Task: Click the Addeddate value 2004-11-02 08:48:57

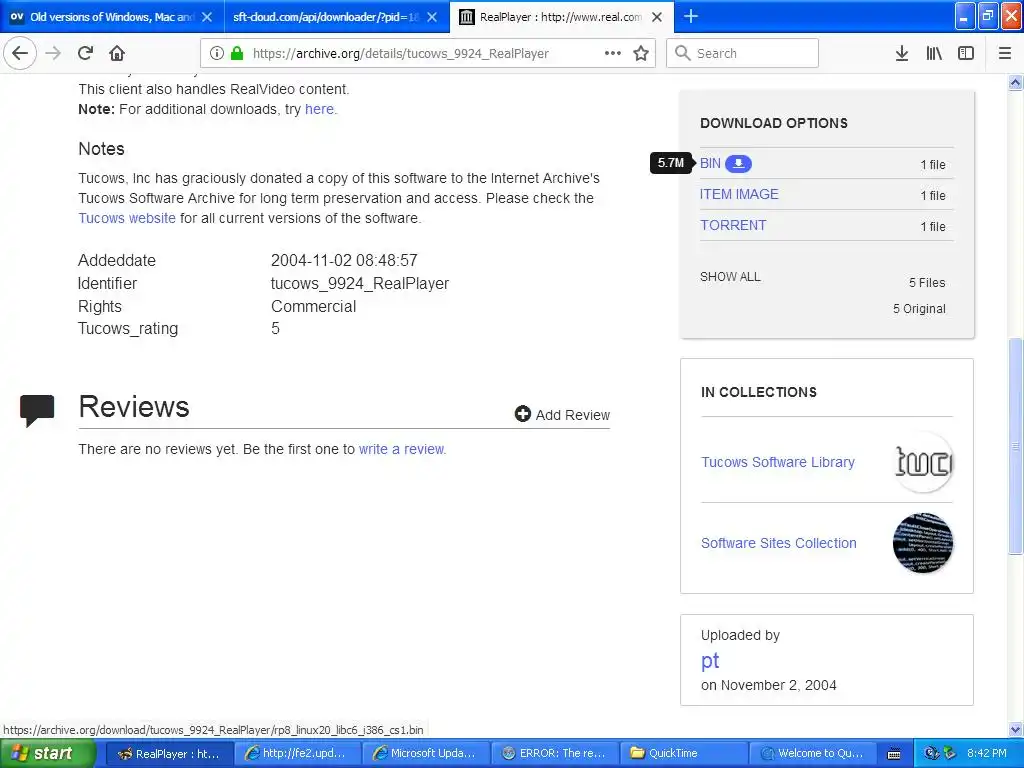Action: coord(344,261)
